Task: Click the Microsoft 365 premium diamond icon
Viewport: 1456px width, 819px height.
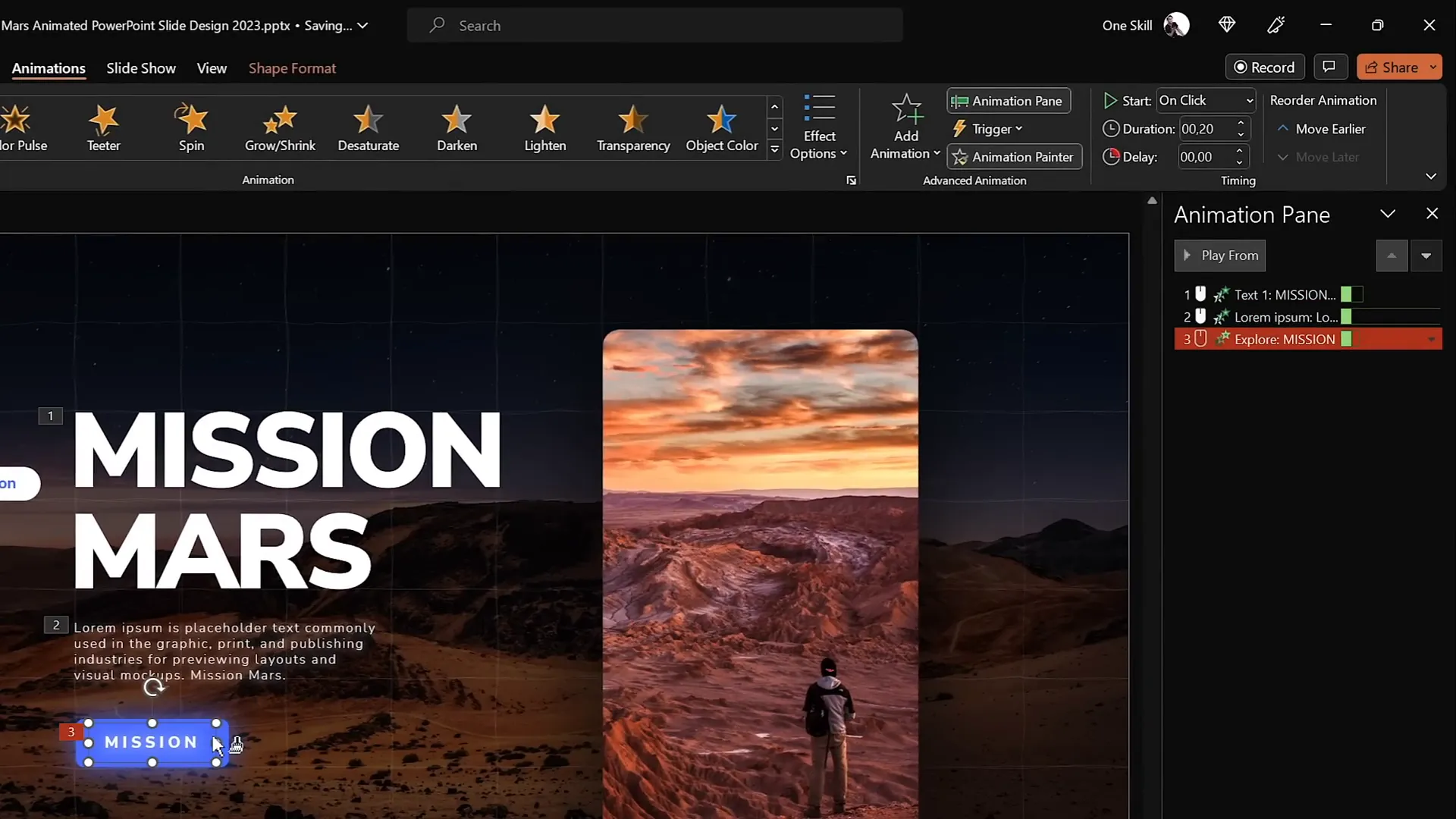Action: pos(1227,25)
